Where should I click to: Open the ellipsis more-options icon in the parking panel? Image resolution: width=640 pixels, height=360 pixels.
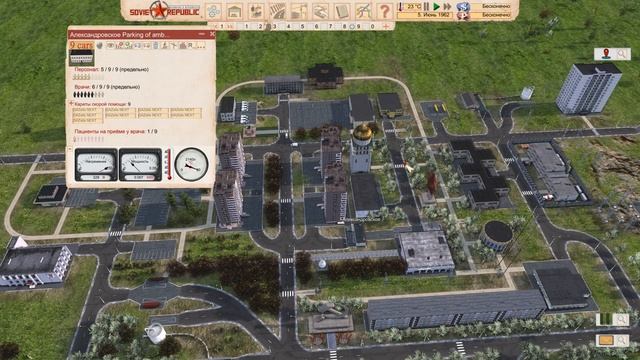tap(201, 47)
